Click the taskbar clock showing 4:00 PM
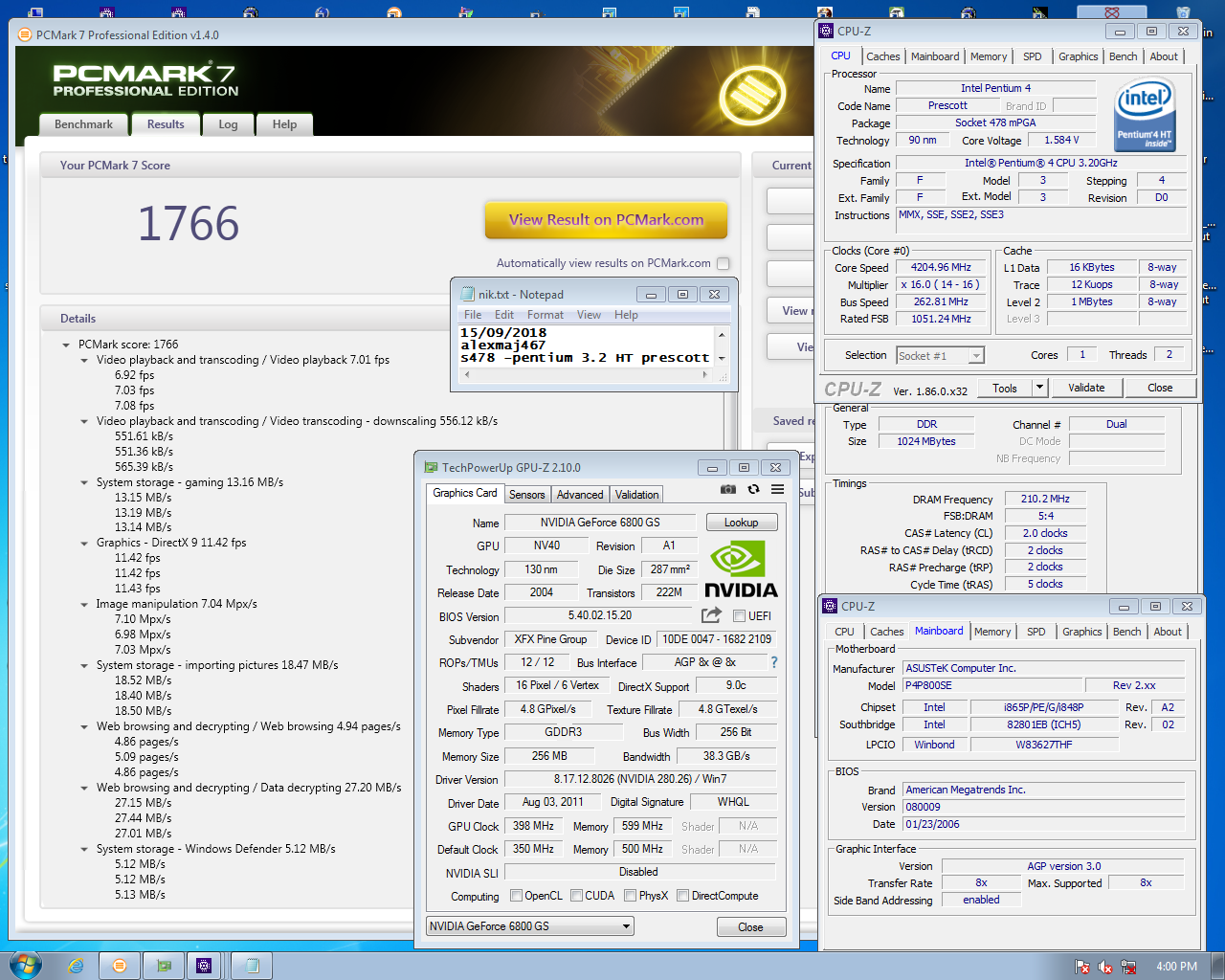1225x980 pixels. (x=1176, y=967)
